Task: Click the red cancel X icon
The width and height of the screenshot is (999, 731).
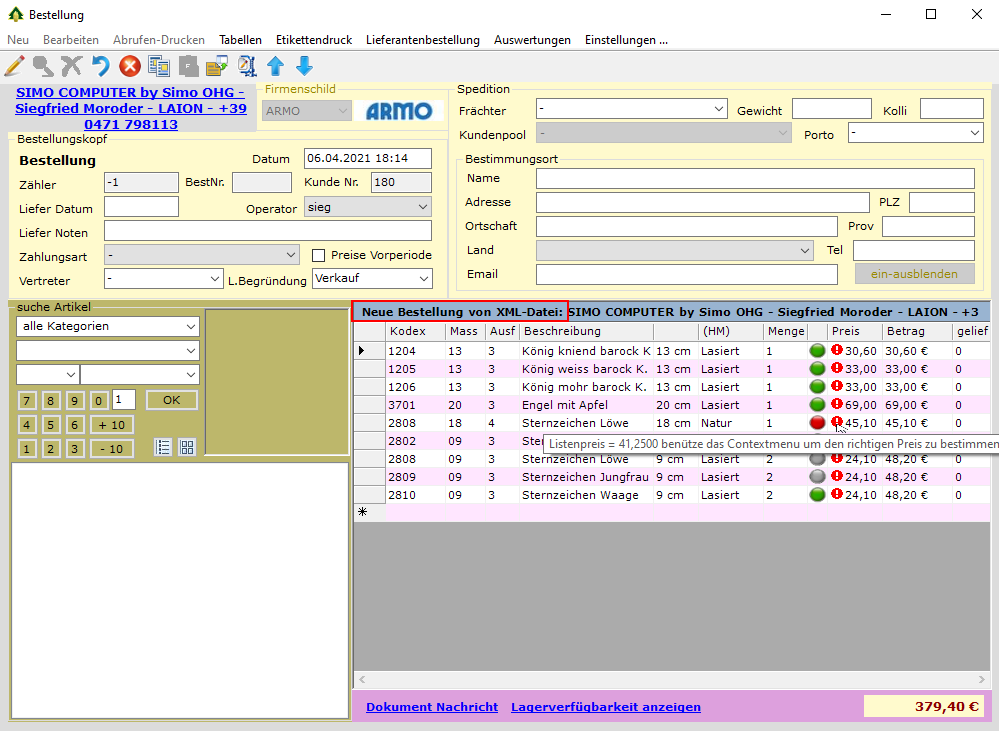Action: [x=130, y=66]
